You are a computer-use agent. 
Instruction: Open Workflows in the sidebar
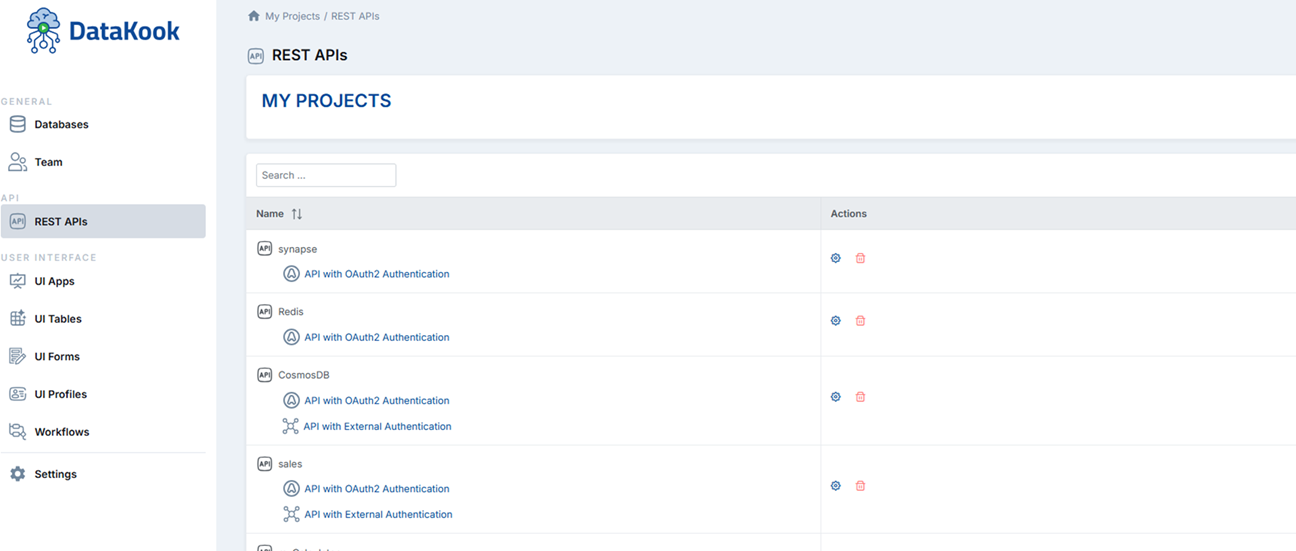point(62,432)
